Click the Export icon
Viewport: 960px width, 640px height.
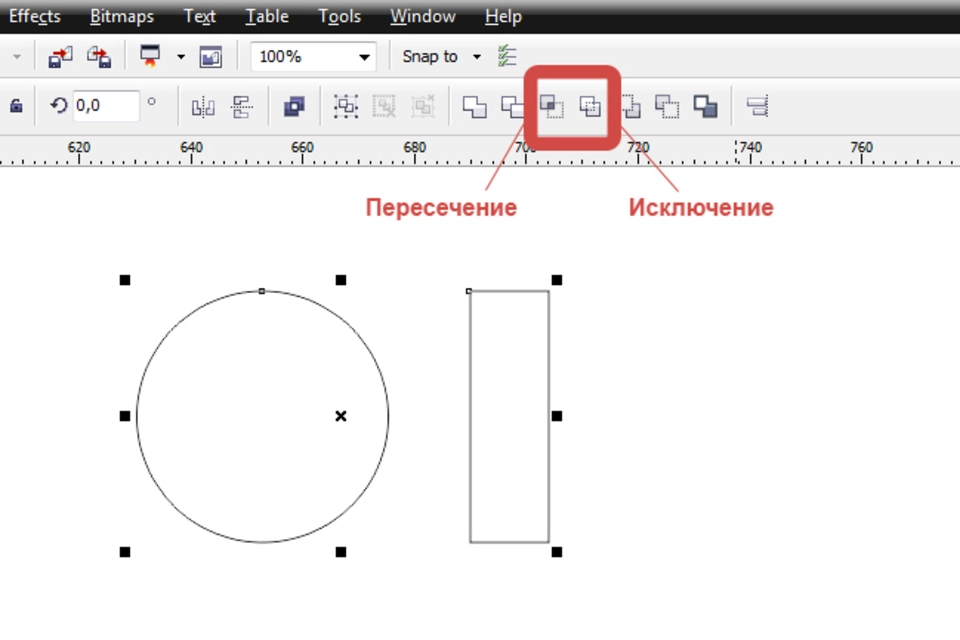tap(99, 57)
